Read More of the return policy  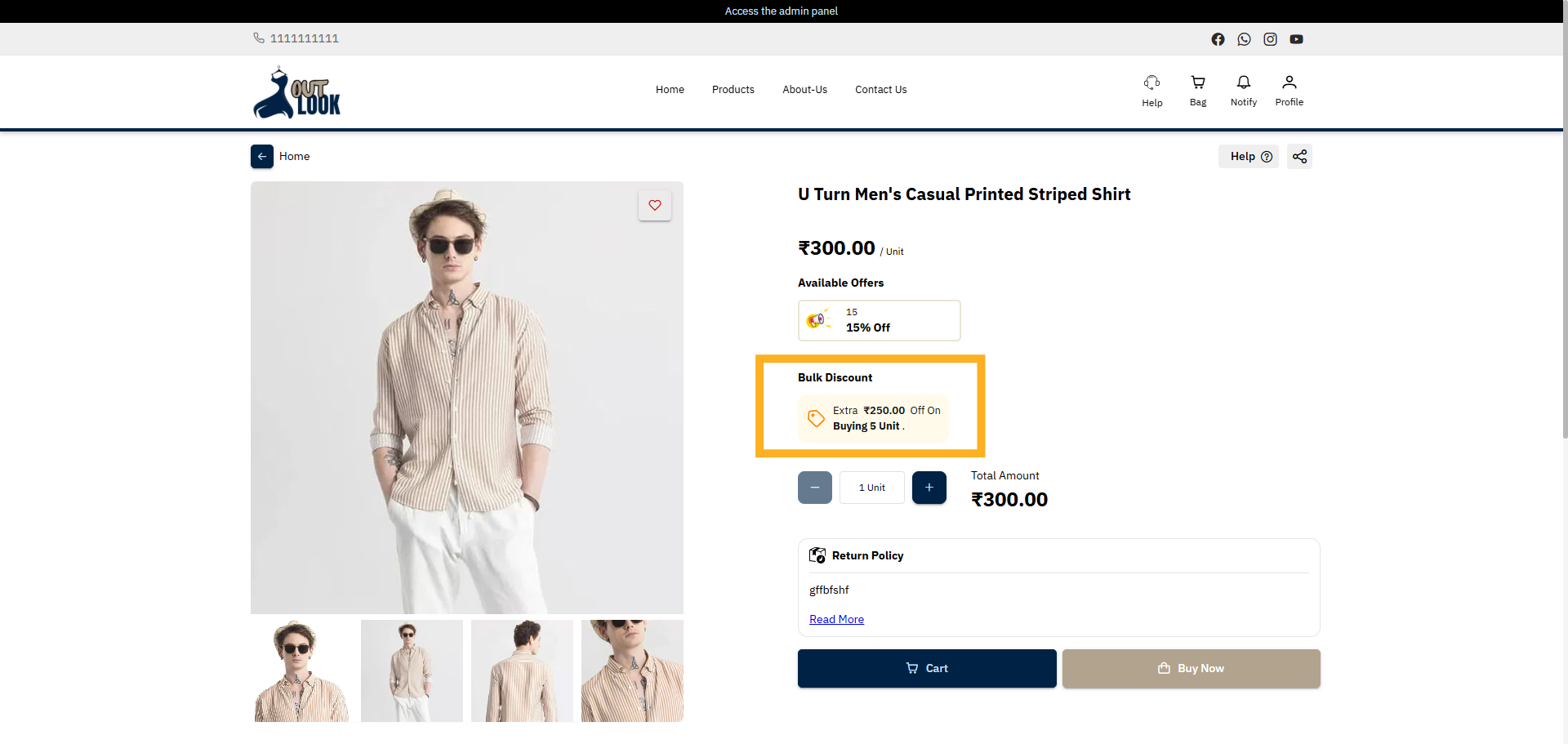pyautogui.click(x=835, y=619)
